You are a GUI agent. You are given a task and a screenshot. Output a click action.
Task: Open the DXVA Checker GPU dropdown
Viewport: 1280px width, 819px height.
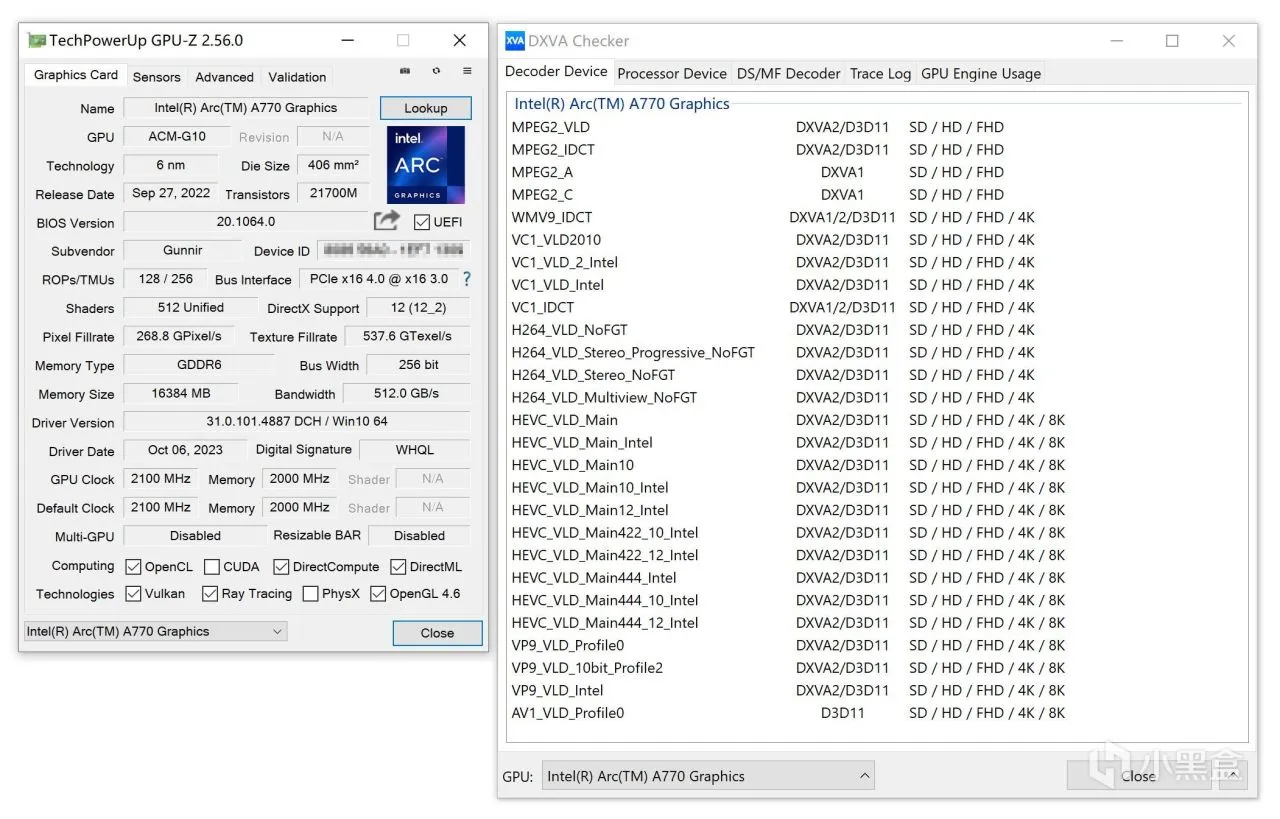[x=709, y=776]
